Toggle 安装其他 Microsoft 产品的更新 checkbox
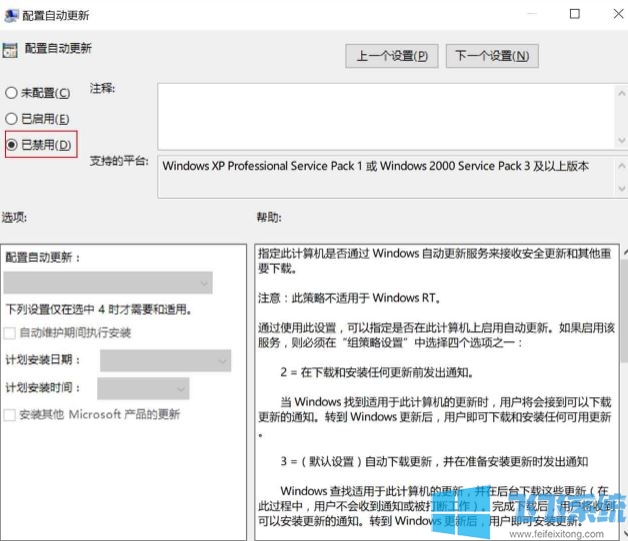 click(x=11, y=414)
